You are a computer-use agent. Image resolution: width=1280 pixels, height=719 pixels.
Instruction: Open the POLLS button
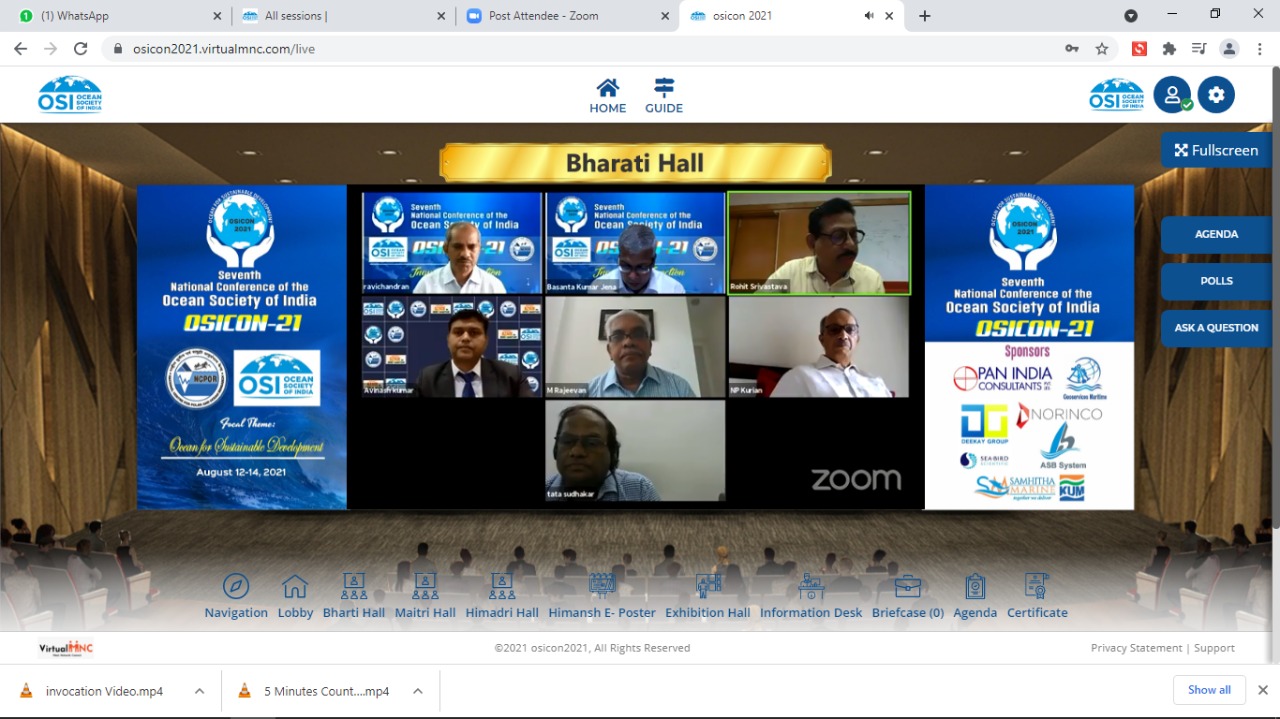pyautogui.click(x=1216, y=281)
